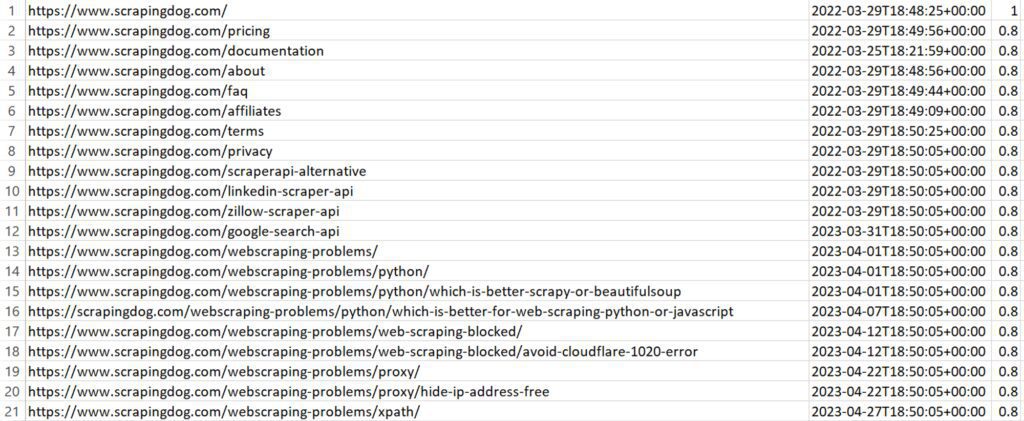Click the scrapingdog.com homepage URL cell
The image size is (1024, 421).
[x=128, y=11]
